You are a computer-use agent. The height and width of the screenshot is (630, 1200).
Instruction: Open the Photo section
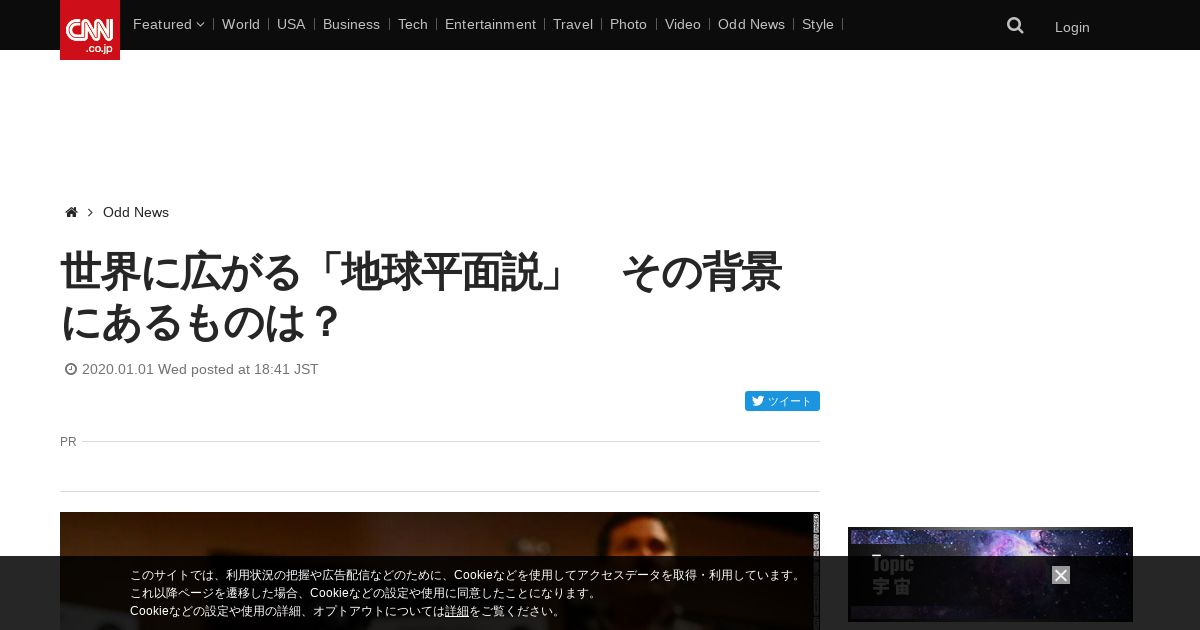pyautogui.click(x=628, y=24)
